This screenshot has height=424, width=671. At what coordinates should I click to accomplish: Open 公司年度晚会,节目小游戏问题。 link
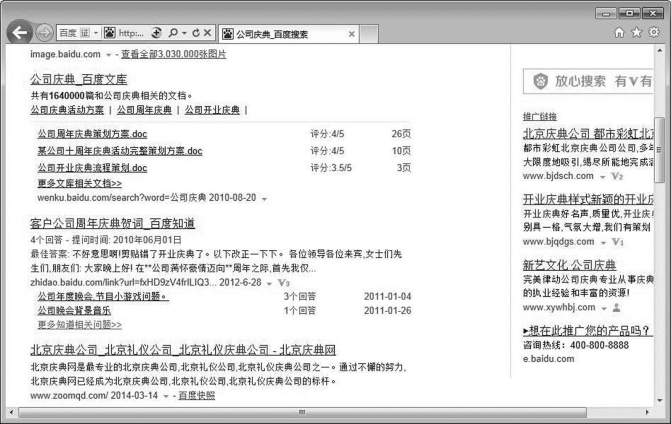[x=103, y=296]
